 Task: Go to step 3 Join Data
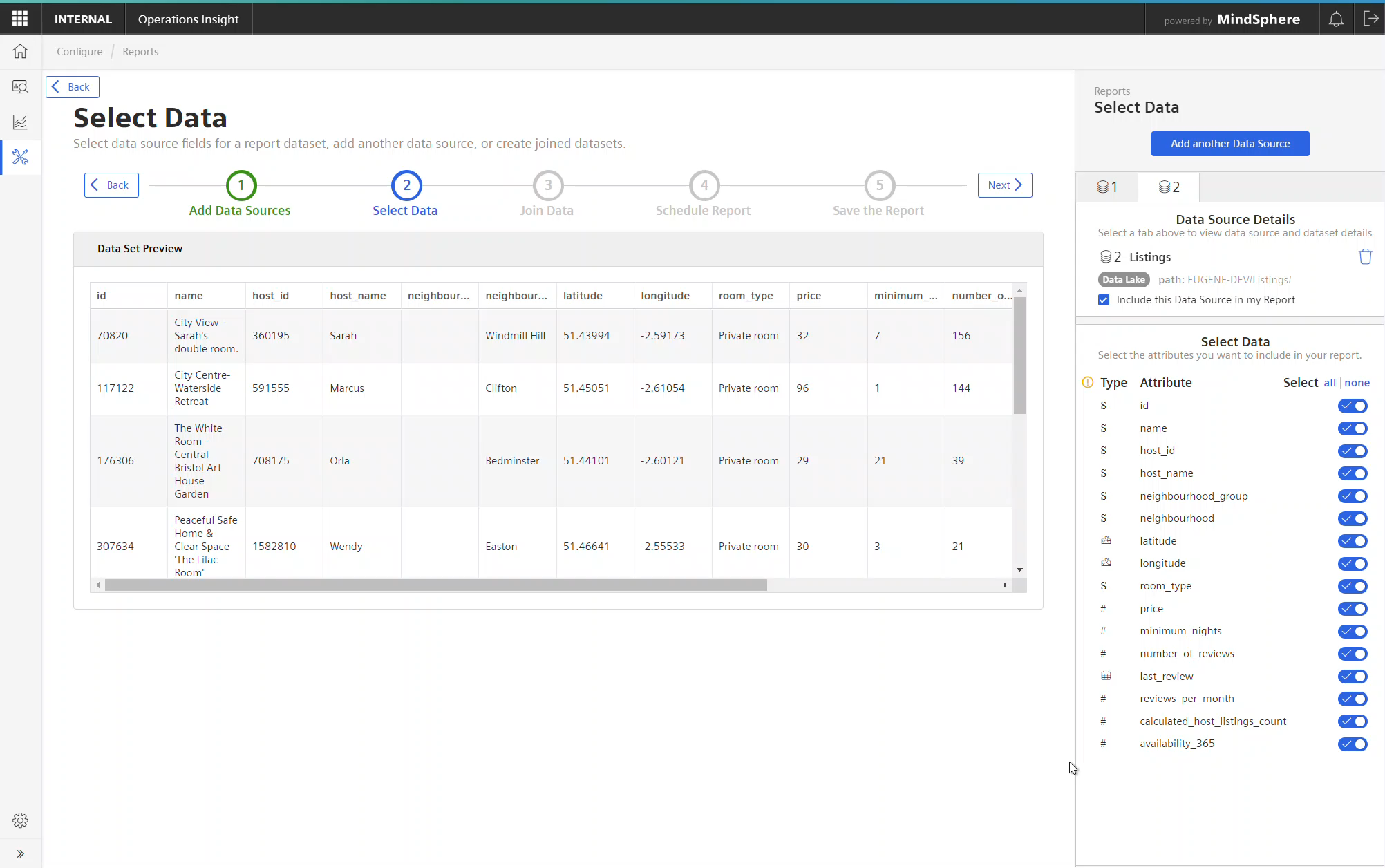(x=548, y=185)
